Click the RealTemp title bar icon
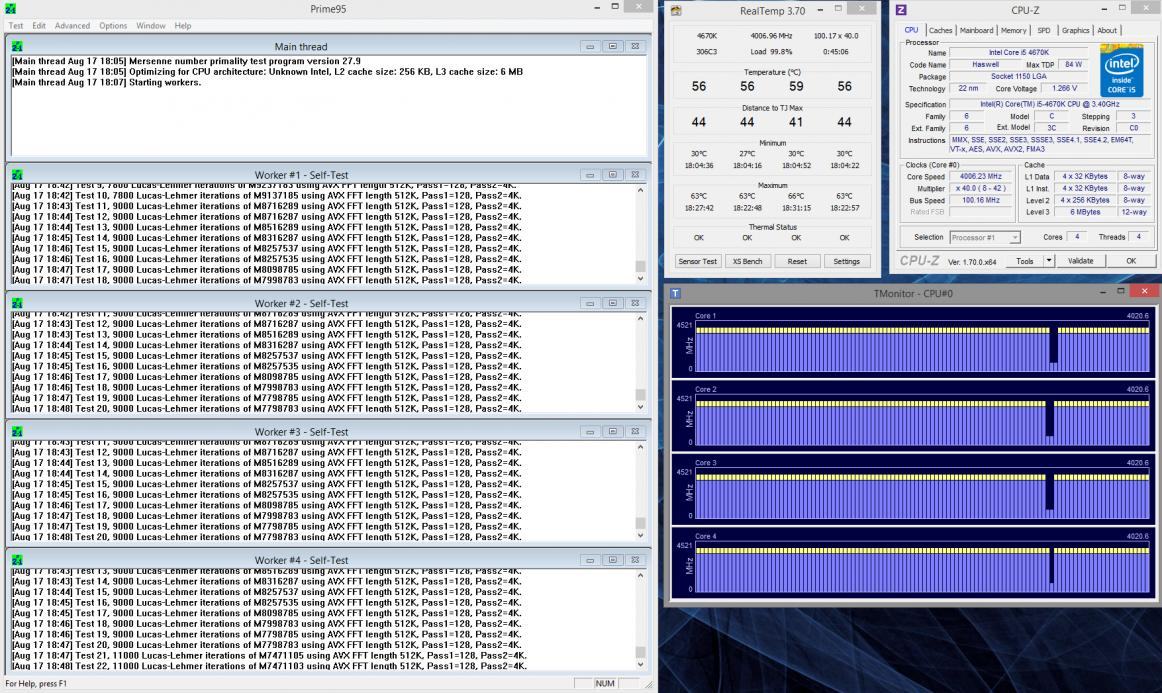Screen dimensions: 1162x693 (x=676, y=10)
